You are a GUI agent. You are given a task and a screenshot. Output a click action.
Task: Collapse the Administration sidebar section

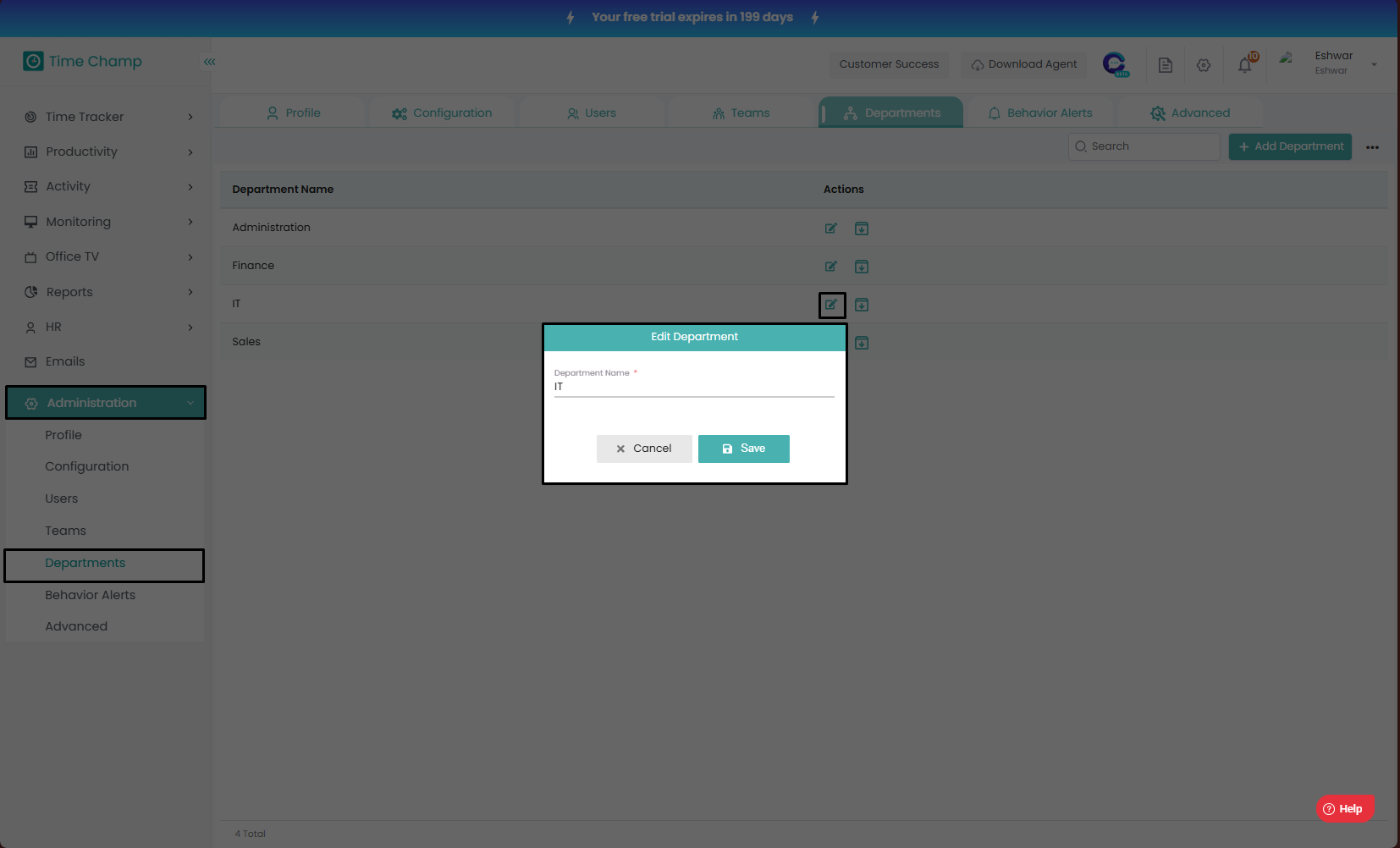pos(106,403)
